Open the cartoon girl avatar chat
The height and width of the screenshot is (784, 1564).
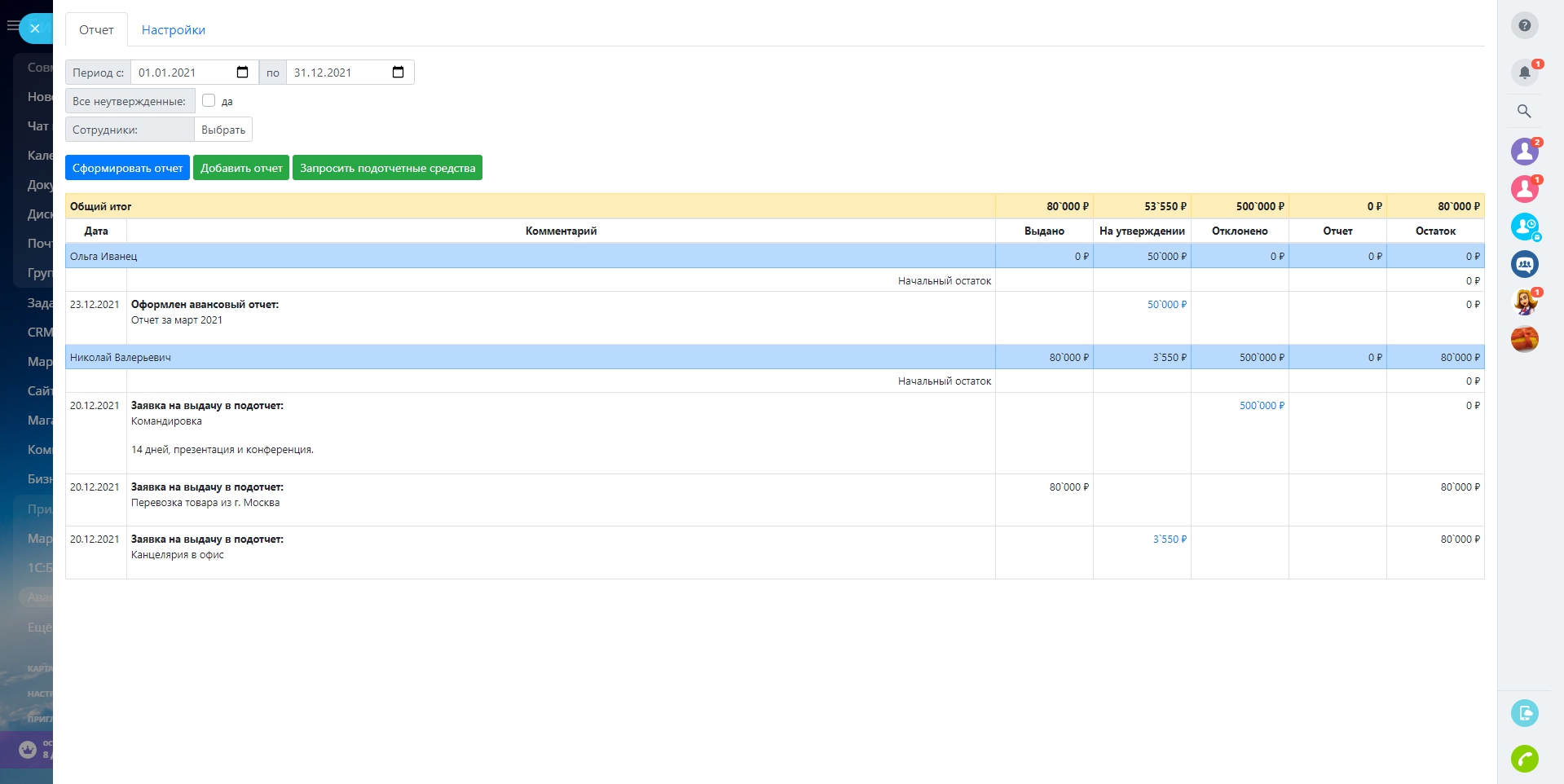1524,302
